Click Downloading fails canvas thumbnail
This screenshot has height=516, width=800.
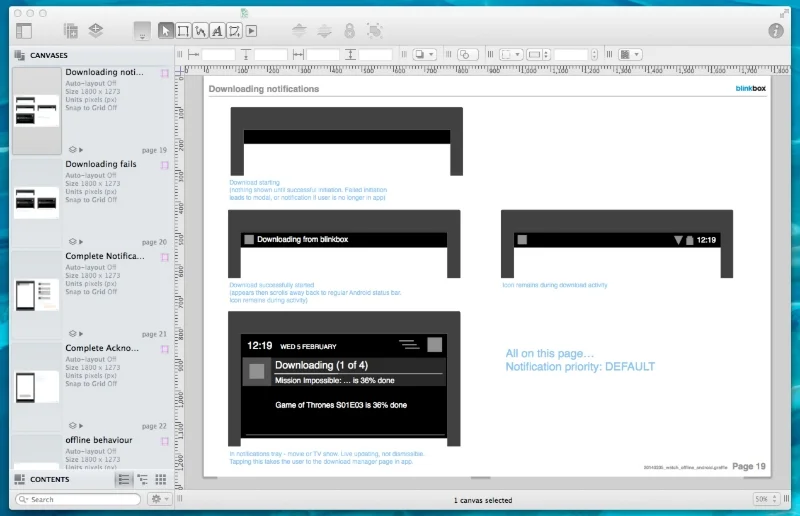[37, 202]
